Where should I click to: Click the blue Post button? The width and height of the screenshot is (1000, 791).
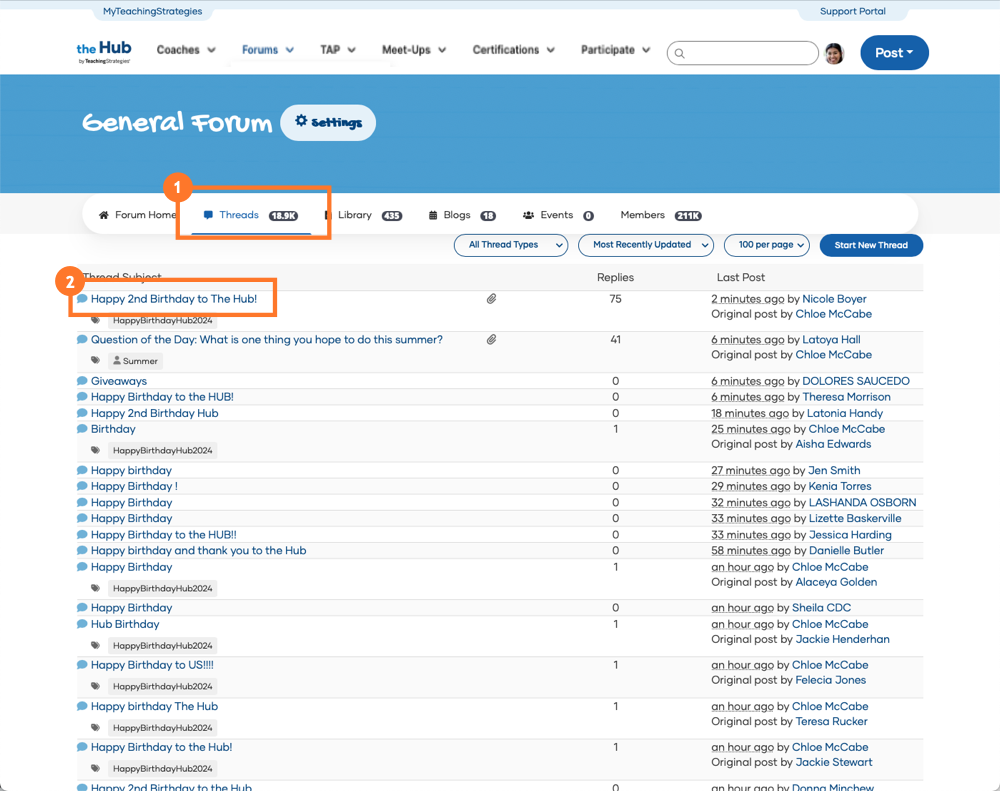(894, 53)
